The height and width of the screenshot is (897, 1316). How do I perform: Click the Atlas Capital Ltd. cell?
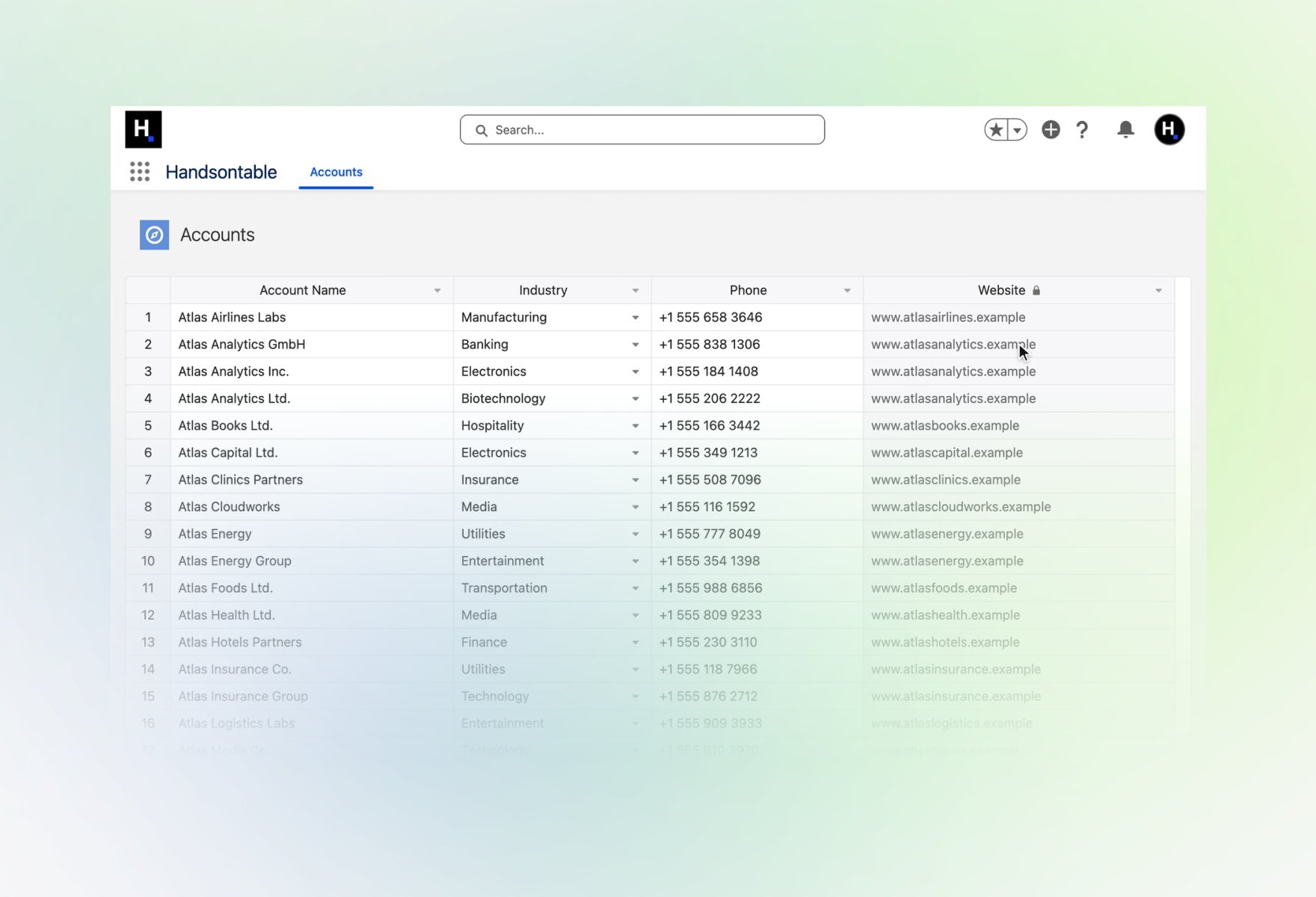(x=312, y=453)
